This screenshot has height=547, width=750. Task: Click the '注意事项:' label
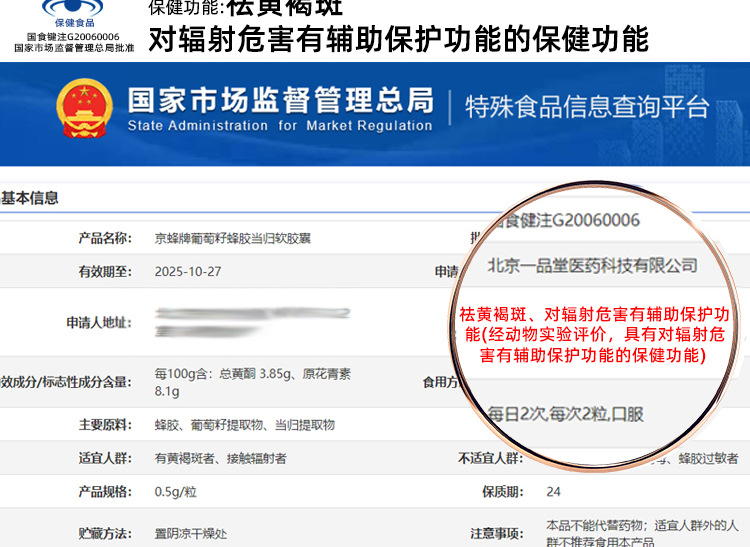(496, 534)
